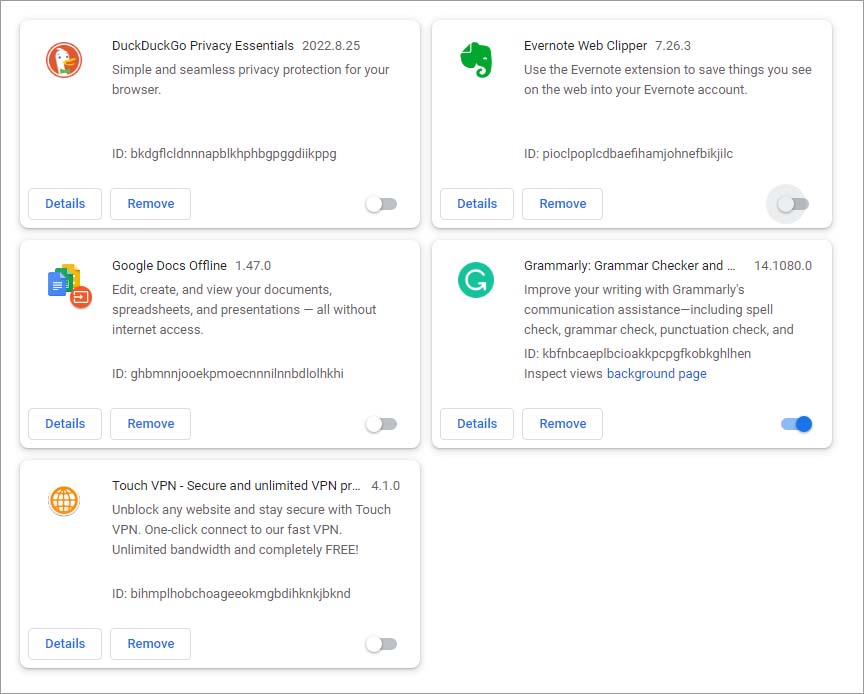Remove the Google Docs Offline extension

click(x=151, y=424)
